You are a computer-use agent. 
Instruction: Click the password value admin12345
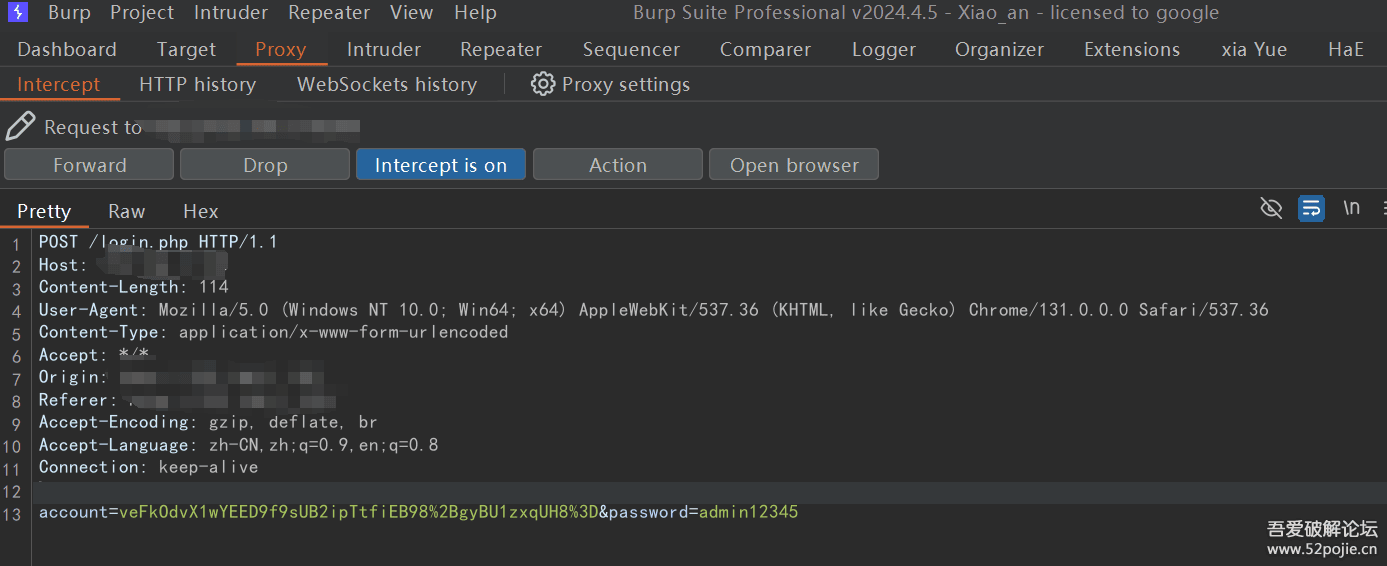748,512
